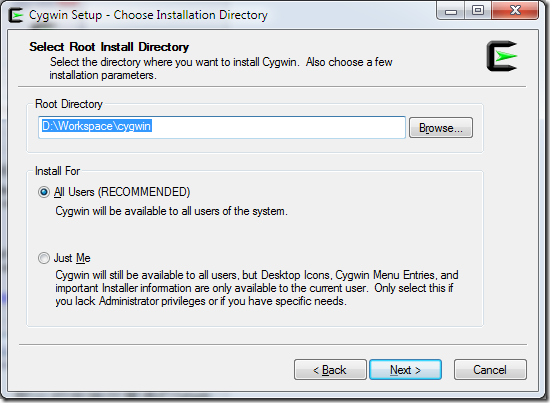Click the "Root Directory" group label
The width and height of the screenshot is (550, 403).
(x=69, y=104)
